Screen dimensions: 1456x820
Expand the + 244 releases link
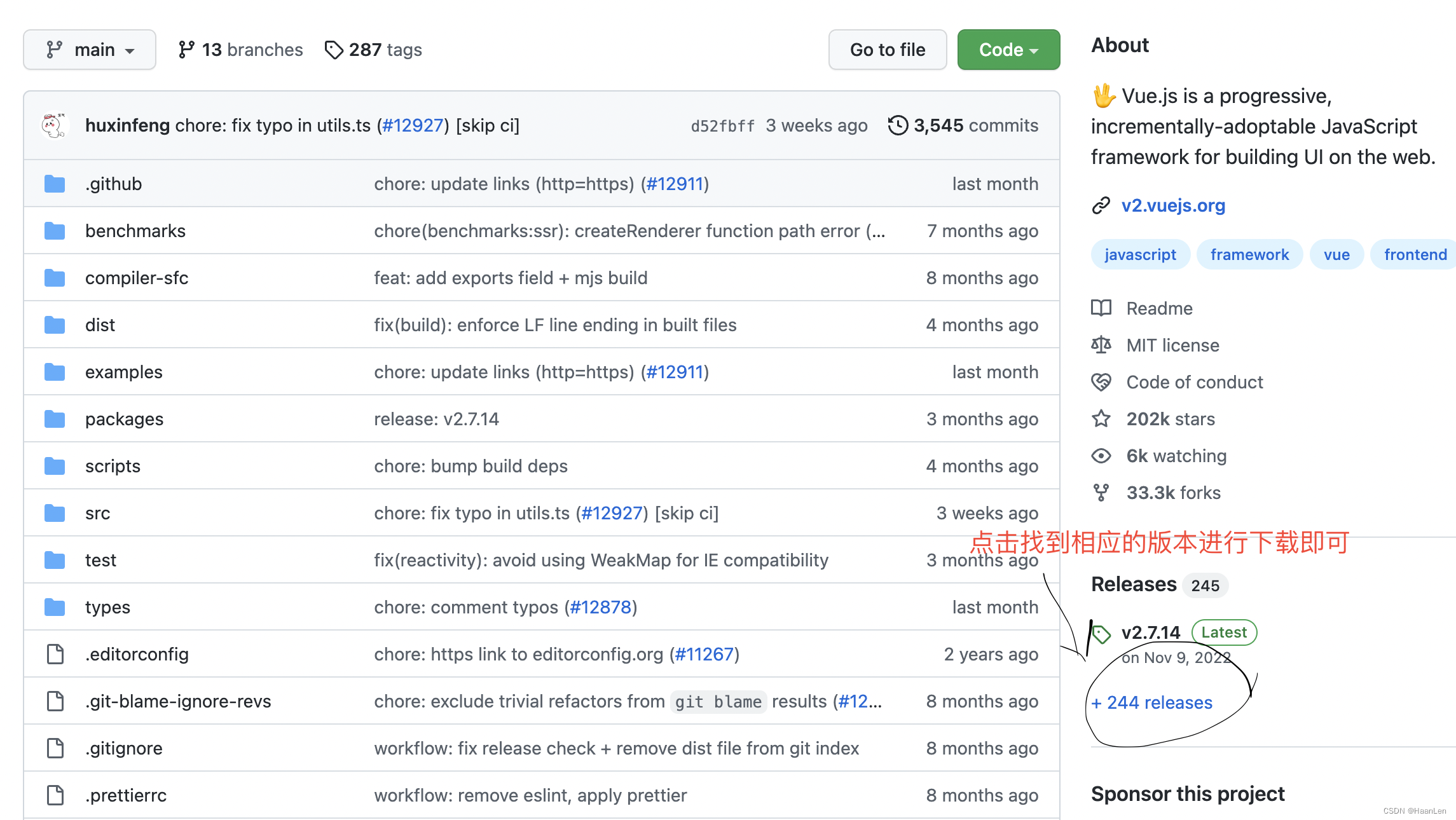click(x=1152, y=702)
